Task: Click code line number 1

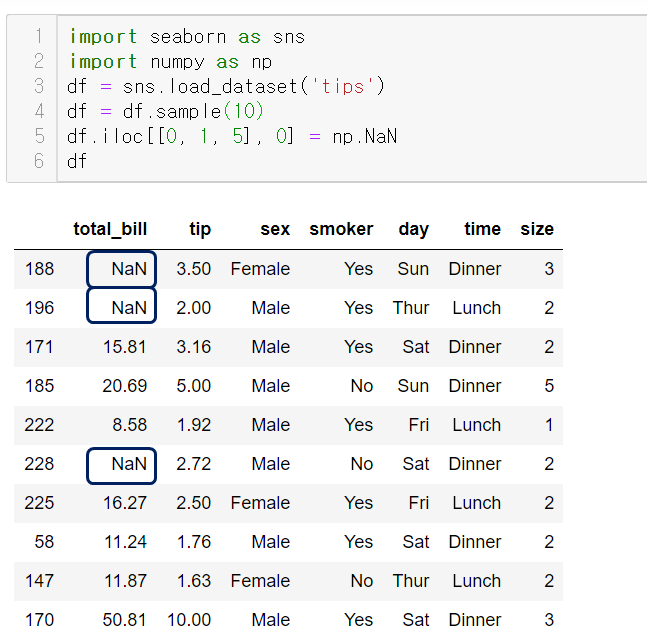Action: point(39,36)
